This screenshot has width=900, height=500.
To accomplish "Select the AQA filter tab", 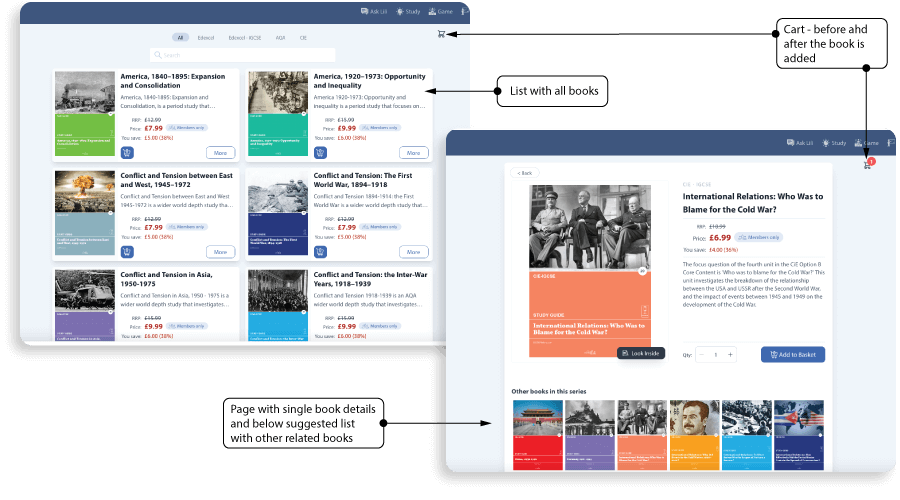I will [280, 38].
